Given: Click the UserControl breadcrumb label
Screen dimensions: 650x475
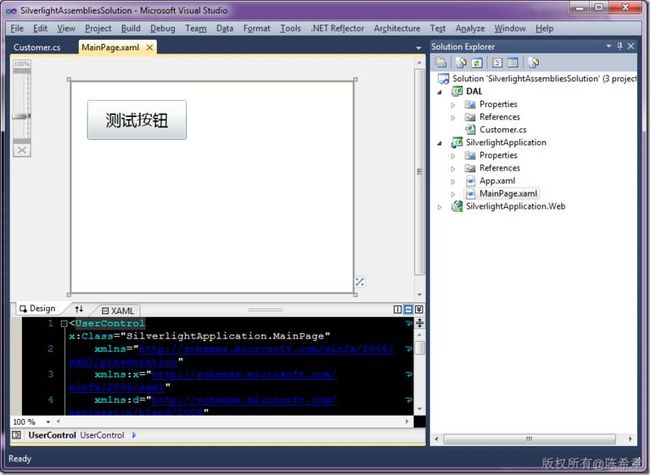Looking at the screenshot, I should pos(102,435).
